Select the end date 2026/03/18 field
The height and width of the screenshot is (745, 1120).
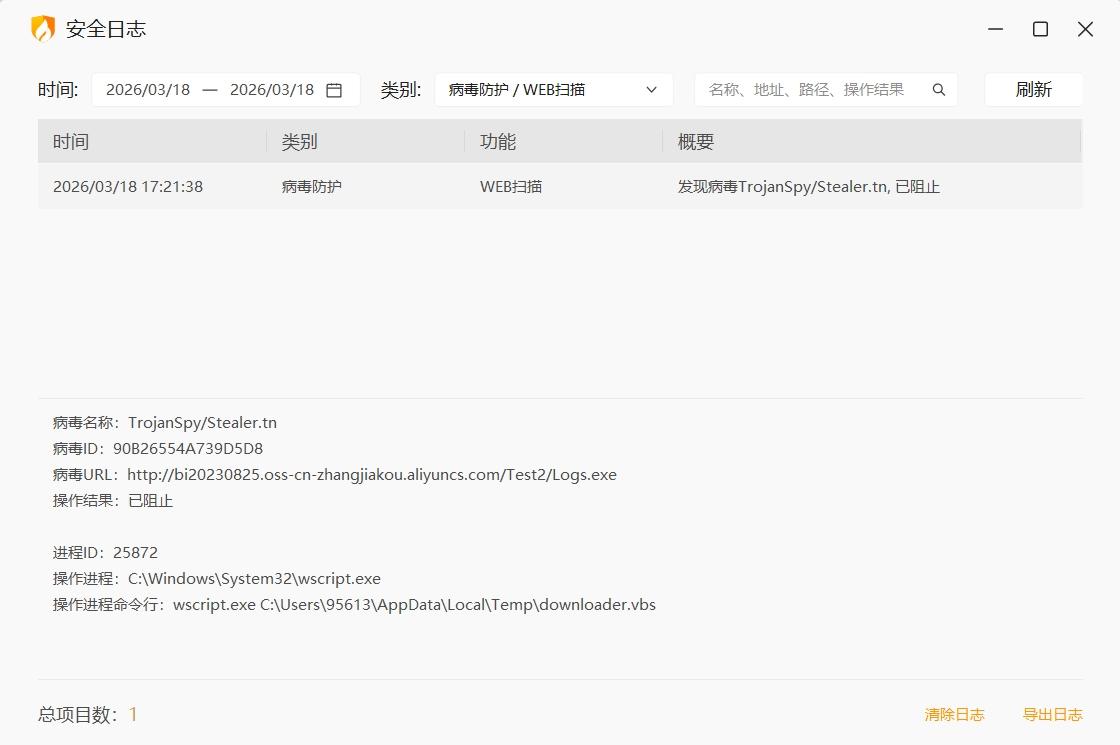[x=272, y=90]
